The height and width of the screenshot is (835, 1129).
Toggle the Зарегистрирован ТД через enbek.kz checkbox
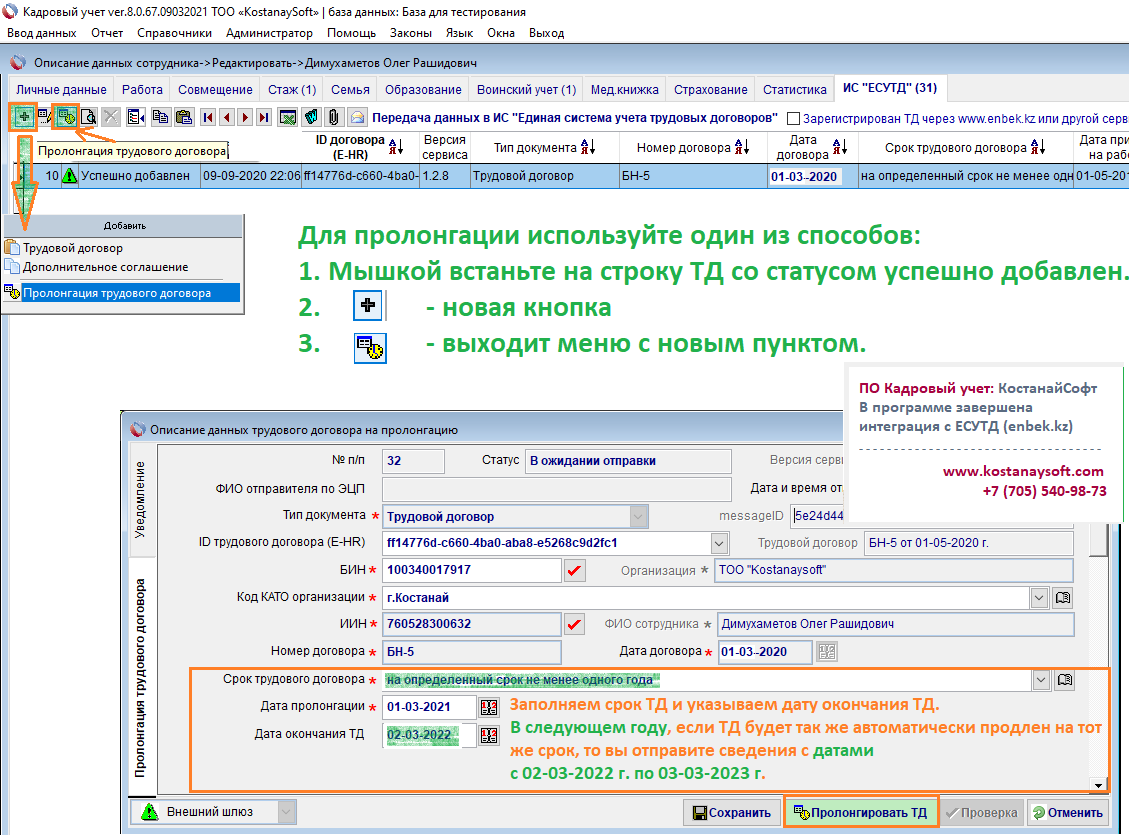pyautogui.click(x=793, y=119)
